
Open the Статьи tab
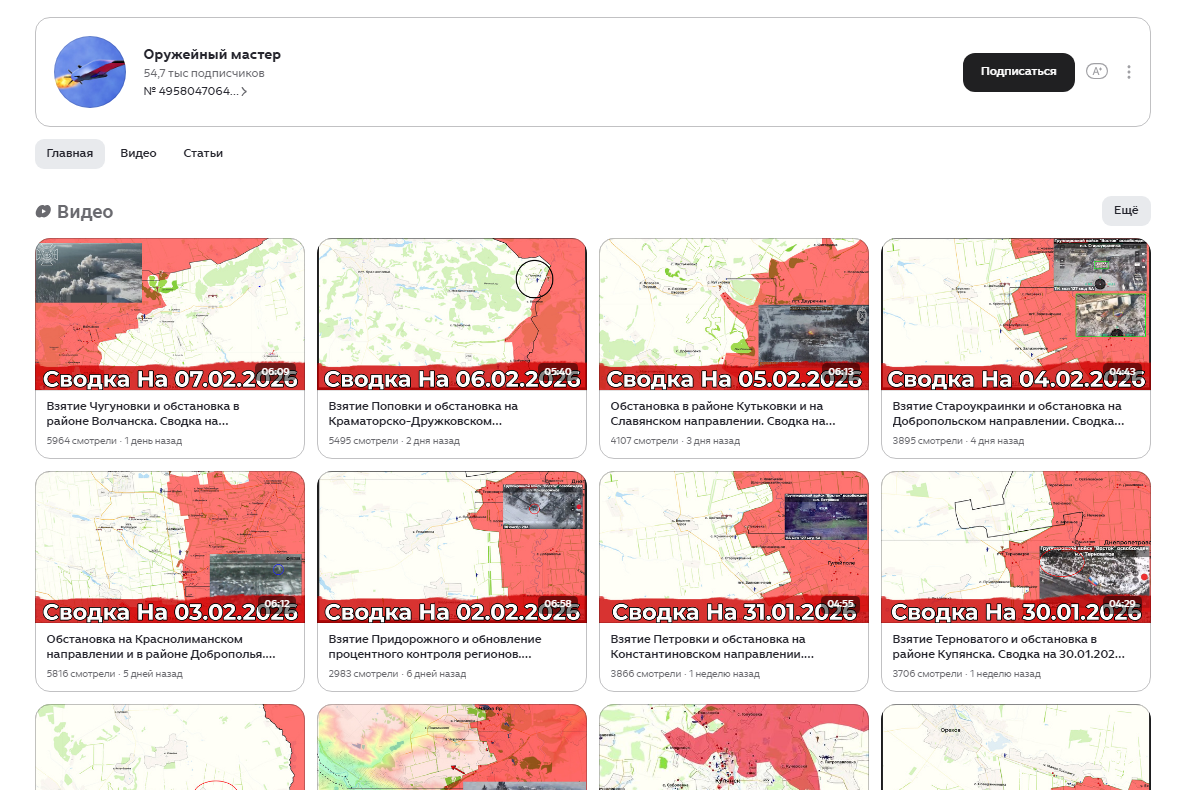pos(203,154)
